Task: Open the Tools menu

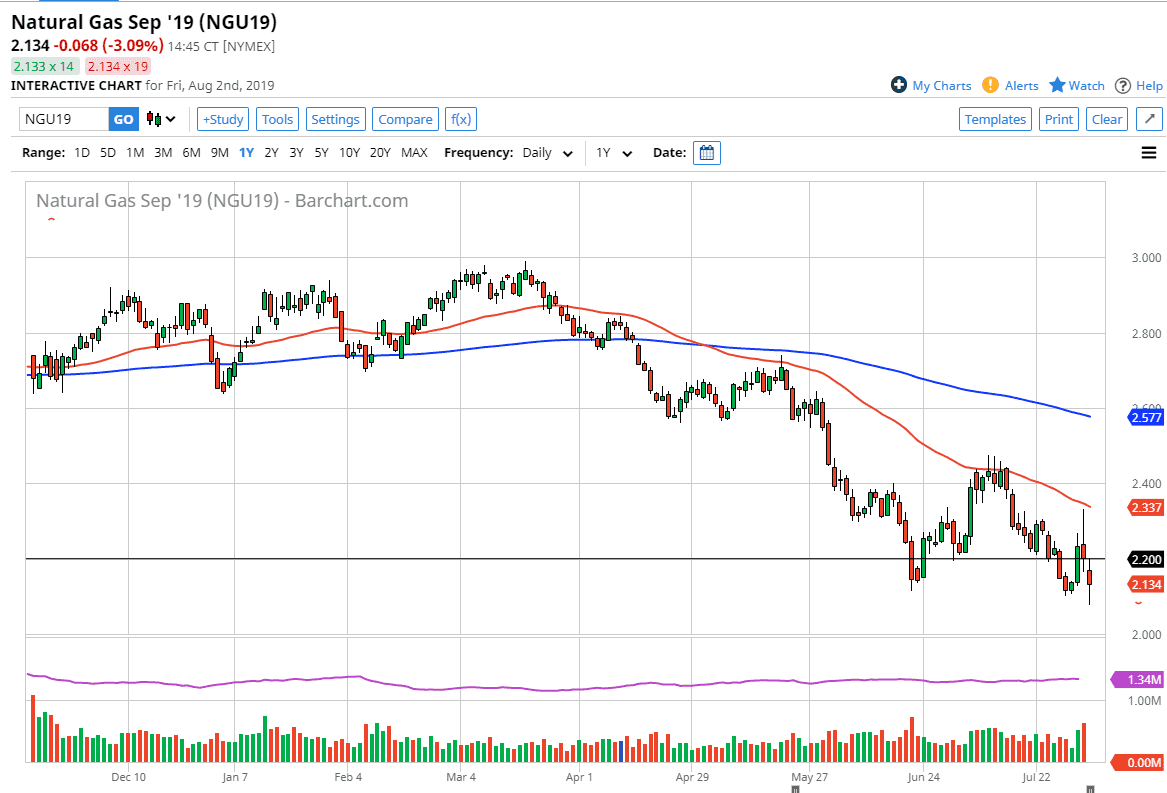Action: click(x=277, y=119)
